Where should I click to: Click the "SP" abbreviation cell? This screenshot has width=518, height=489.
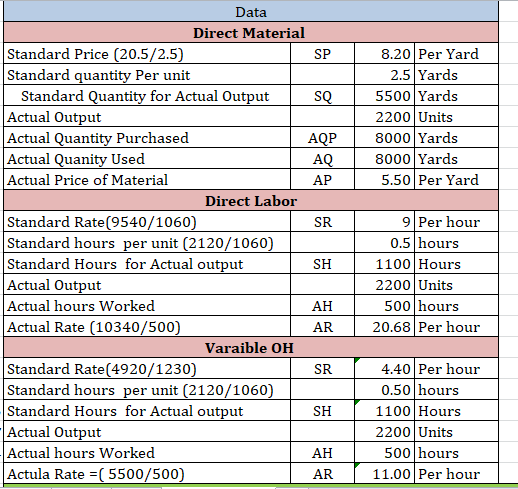(322, 54)
